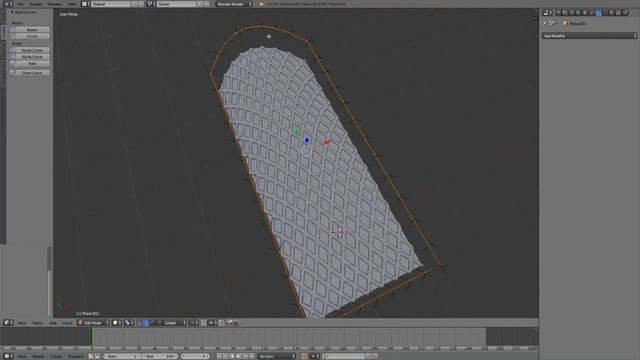This screenshot has height=360, width=640.
Task: Switch to Render properties tab
Action: click(558, 13)
